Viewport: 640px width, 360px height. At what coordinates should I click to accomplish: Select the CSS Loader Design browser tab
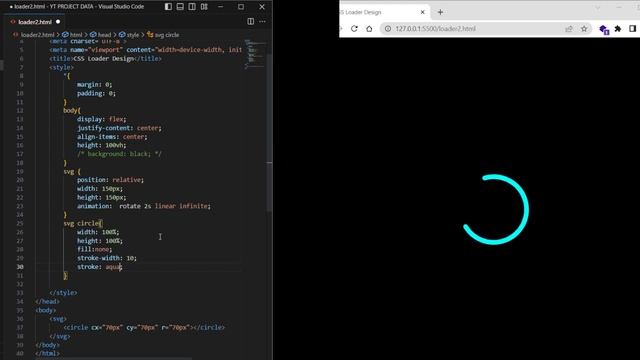click(384, 12)
